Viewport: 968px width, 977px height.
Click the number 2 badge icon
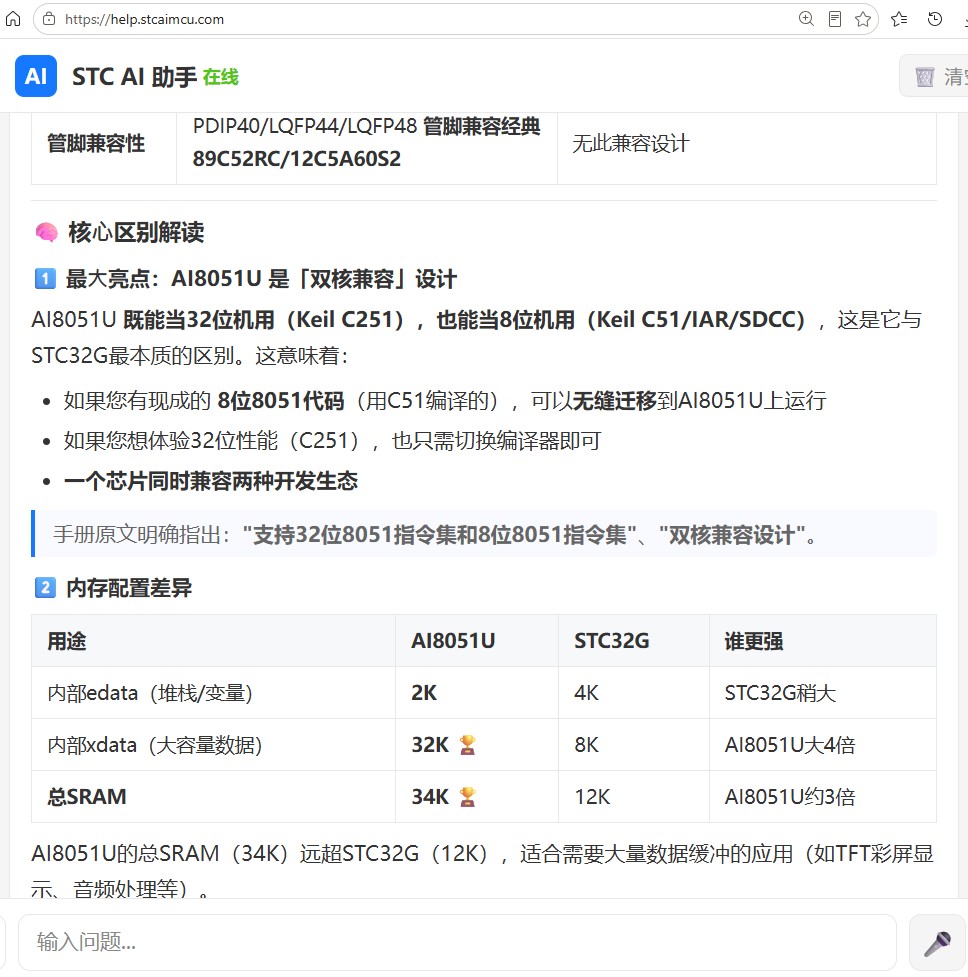coord(45,588)
